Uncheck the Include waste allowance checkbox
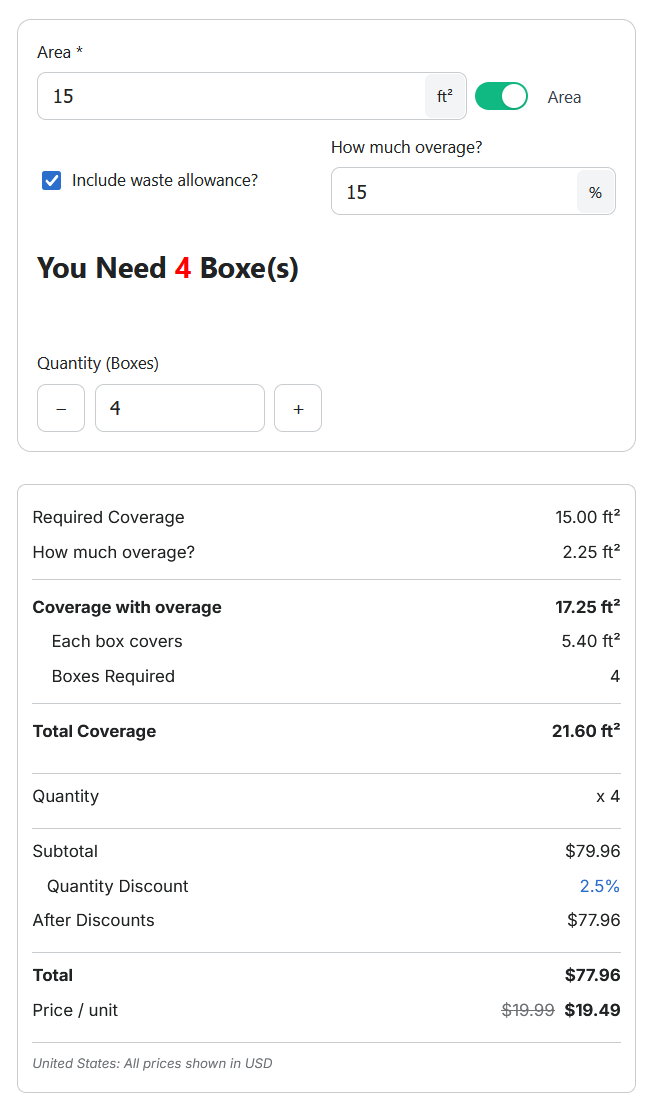 pyautogui.click(x=52, y=181)
